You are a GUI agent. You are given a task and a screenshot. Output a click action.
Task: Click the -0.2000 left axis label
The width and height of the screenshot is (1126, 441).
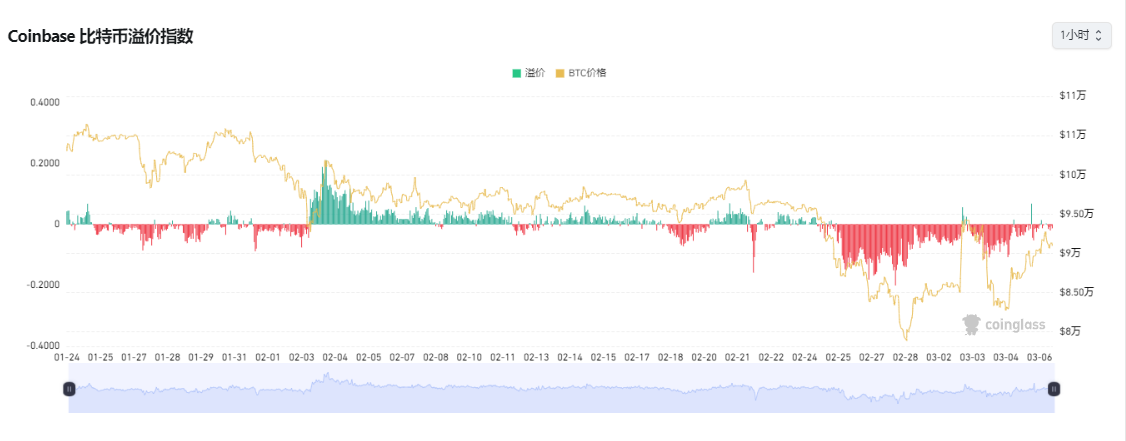[x=43, y=285]
